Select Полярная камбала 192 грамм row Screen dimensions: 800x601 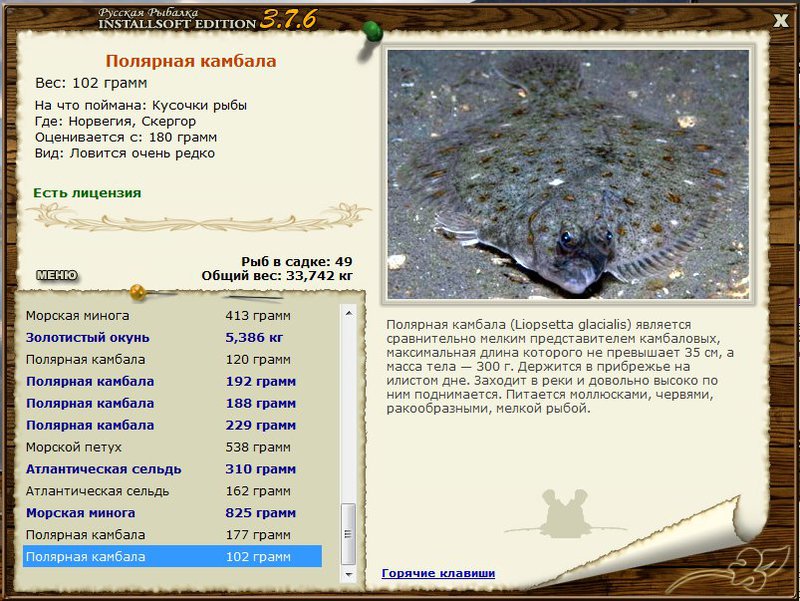coord(172,382)
